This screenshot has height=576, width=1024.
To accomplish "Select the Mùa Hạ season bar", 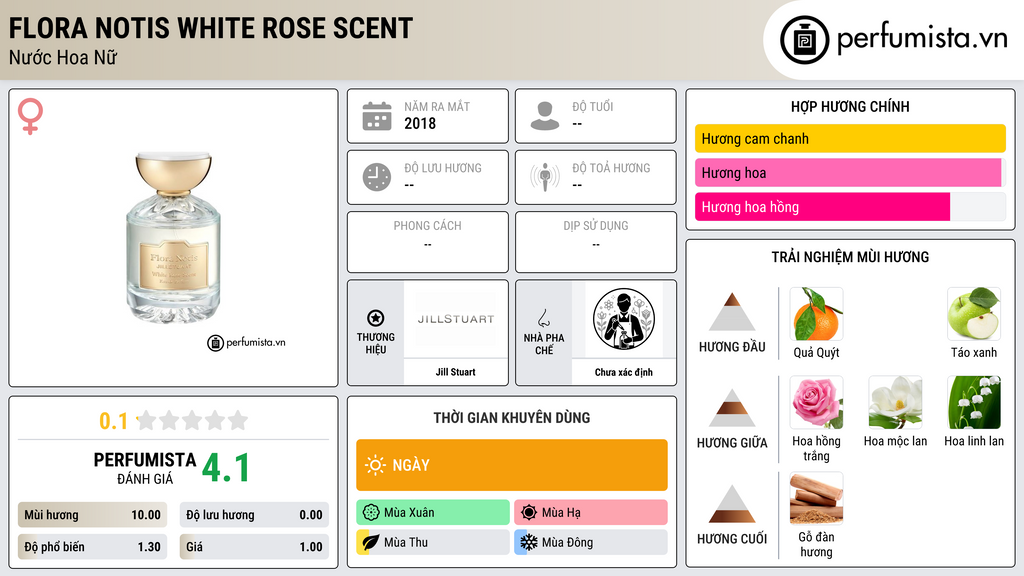I will pyautogui.click(x=591, y=512).
